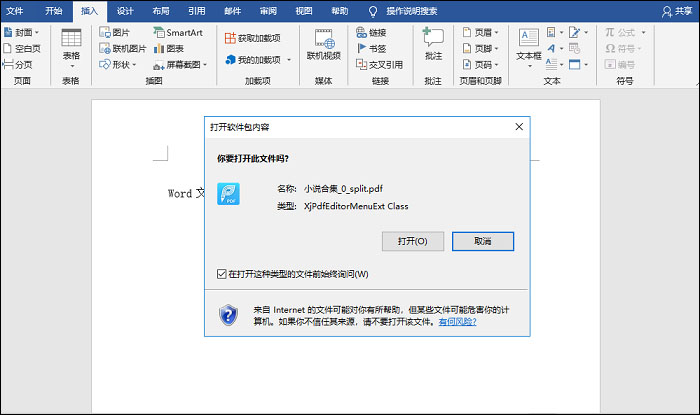700x415 pixels.
Task: Insert online pictures (联机图片)
Action: [123, 49]
